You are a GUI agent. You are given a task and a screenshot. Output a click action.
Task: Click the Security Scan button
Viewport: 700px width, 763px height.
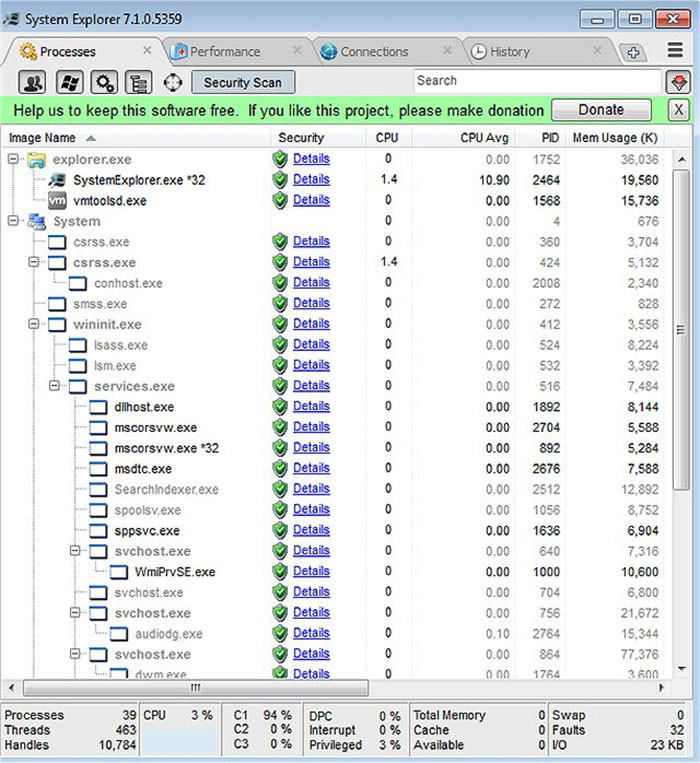click(243, 82)
